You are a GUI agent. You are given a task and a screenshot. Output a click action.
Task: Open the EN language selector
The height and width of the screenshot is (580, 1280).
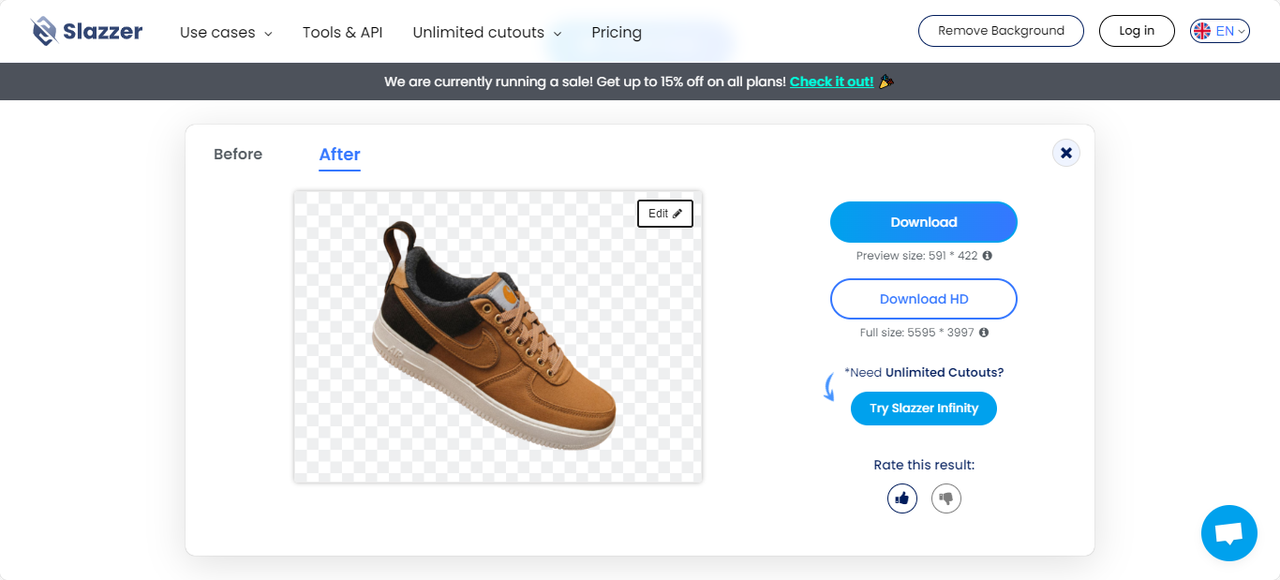[x=1220, y=31]
